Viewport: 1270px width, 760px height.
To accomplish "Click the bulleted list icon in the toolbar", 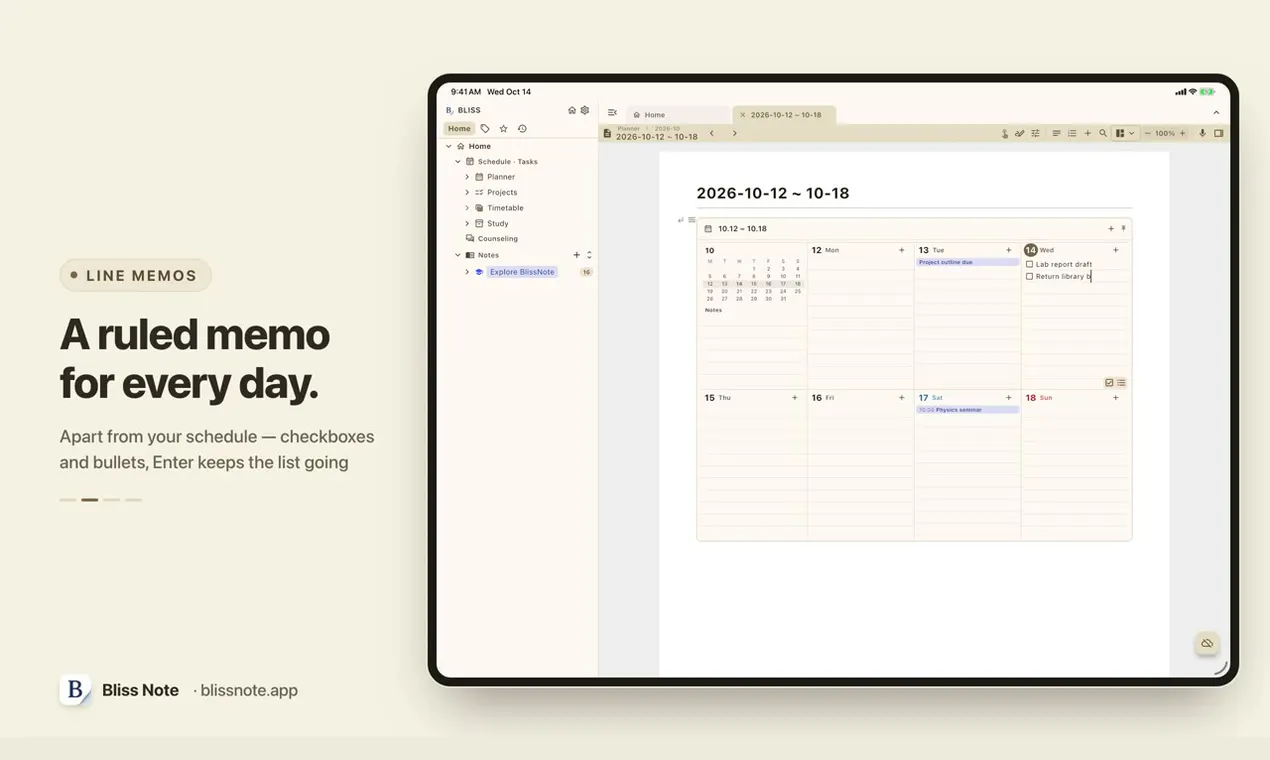I will pos(1072,133).
